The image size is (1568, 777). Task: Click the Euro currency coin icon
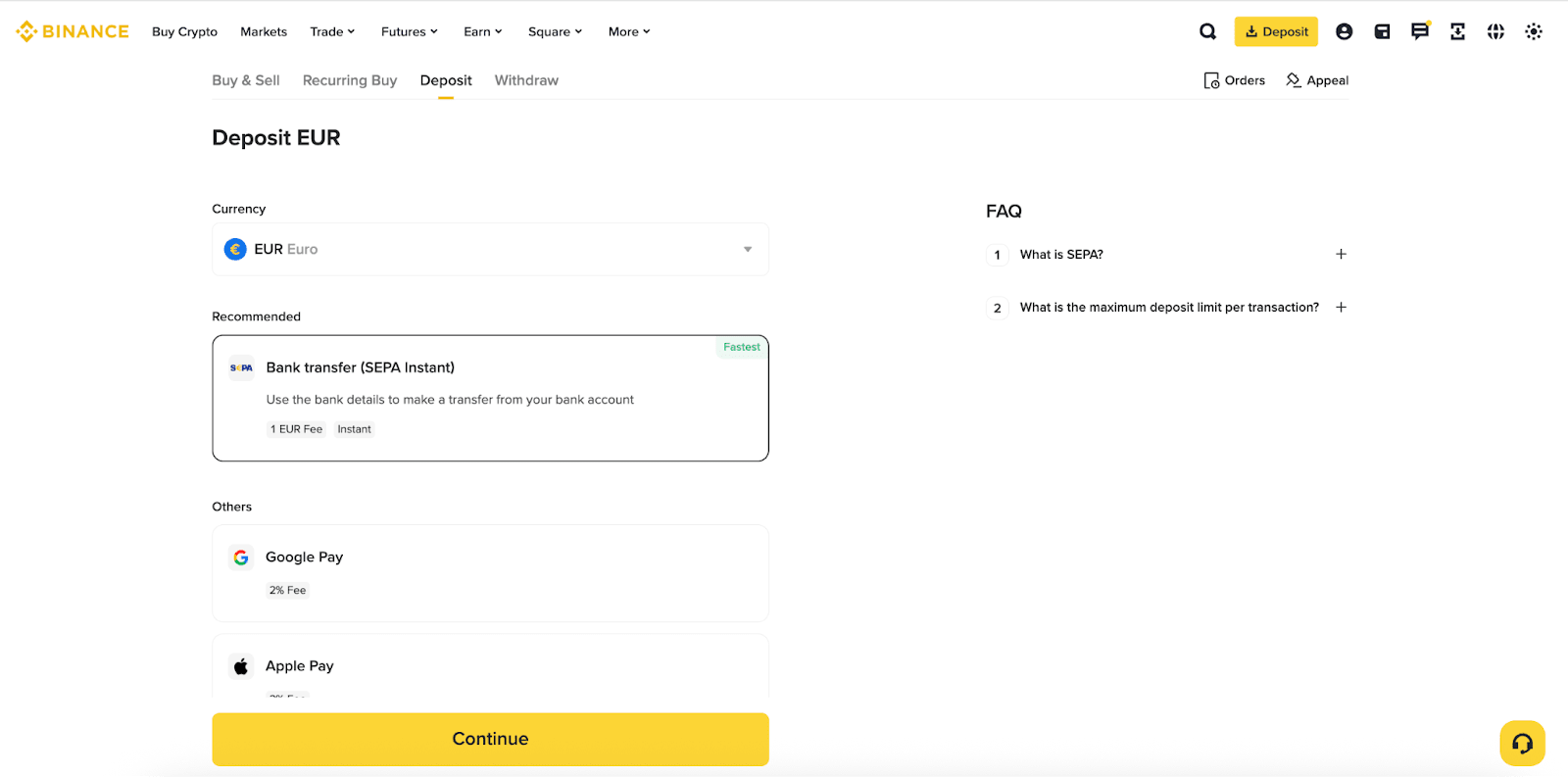pos(235,249)
